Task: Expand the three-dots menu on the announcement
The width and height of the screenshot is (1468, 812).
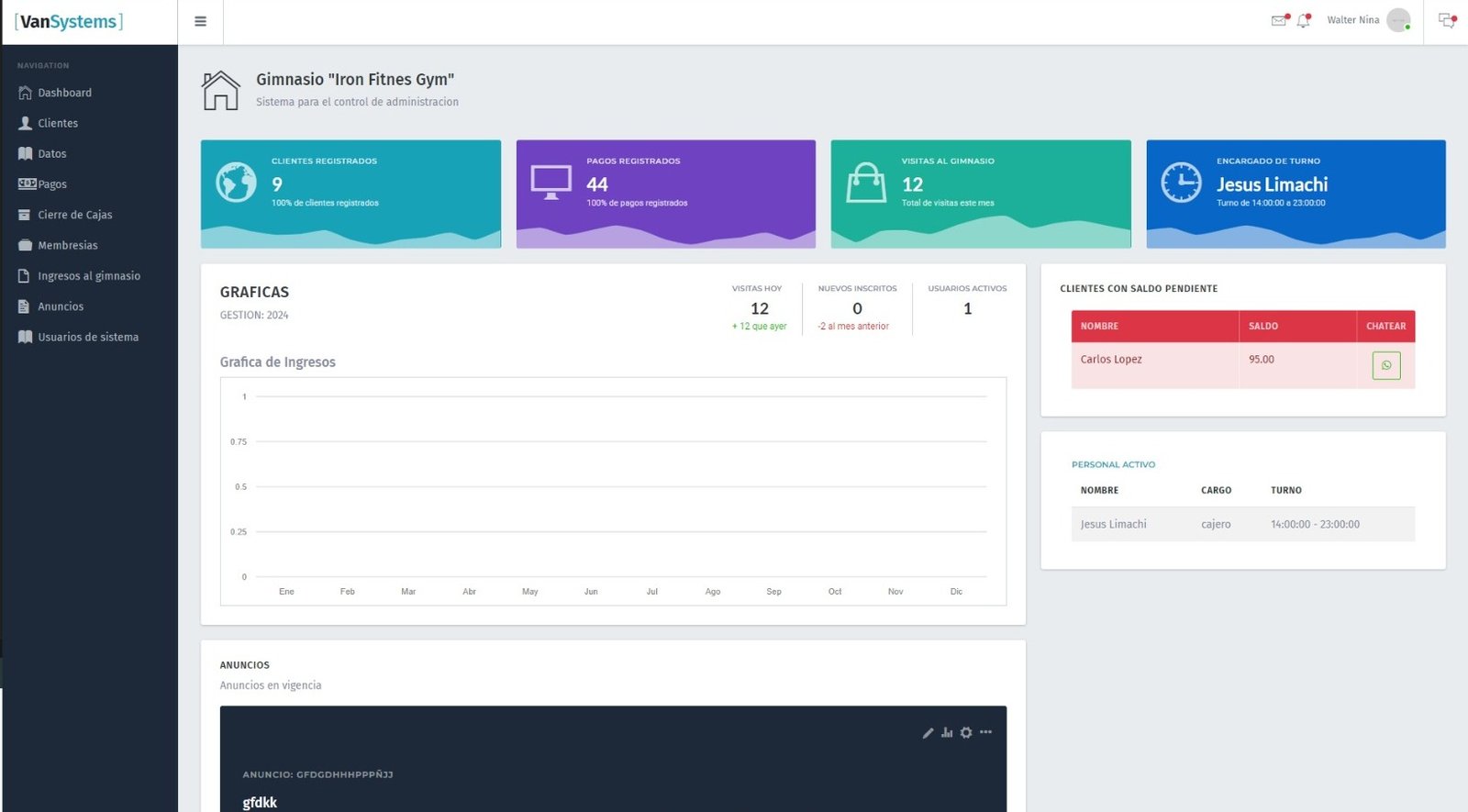Action: click(x=985, y=732)
